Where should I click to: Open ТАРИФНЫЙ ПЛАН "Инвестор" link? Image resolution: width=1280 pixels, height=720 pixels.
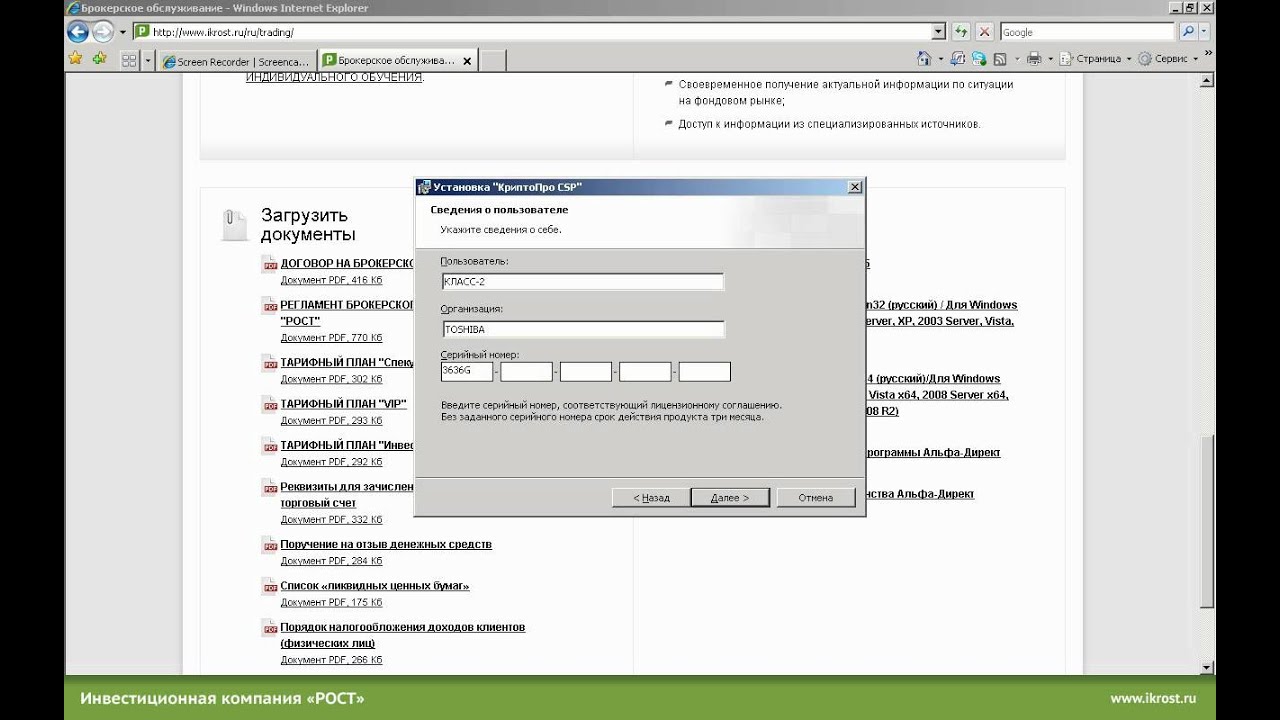[x=347, y=444]
